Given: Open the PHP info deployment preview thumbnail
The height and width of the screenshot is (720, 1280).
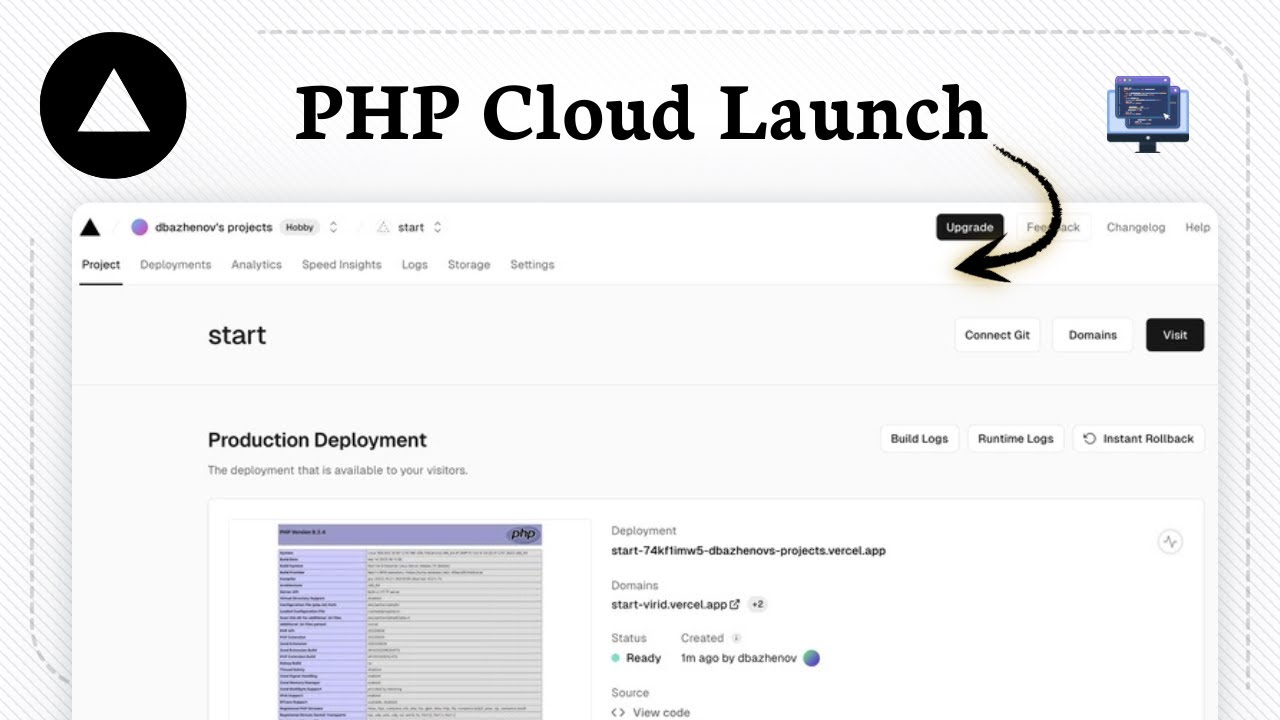Looking at the screenshot, I should [410, 620].
